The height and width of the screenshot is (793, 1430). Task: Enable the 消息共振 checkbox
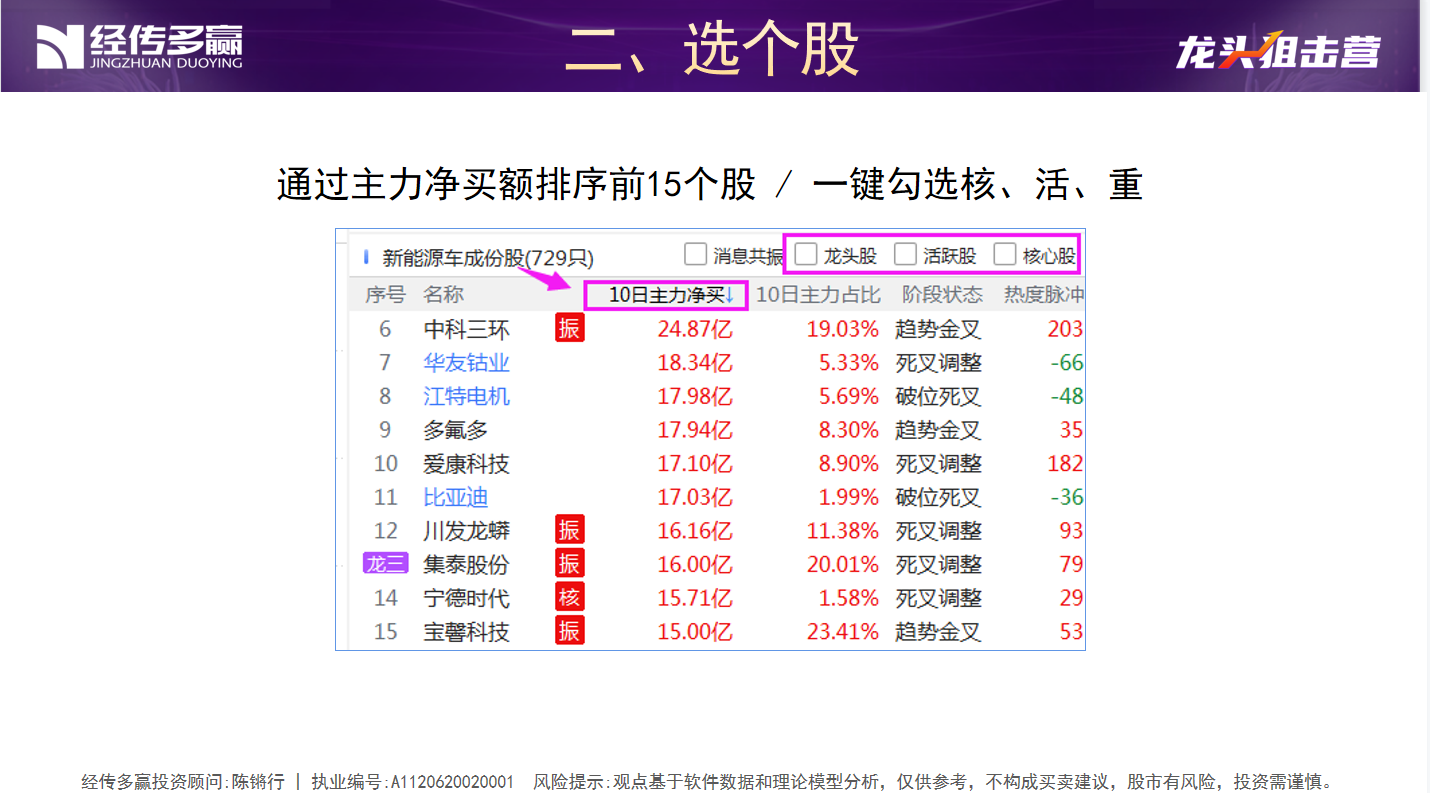point(695,254)
